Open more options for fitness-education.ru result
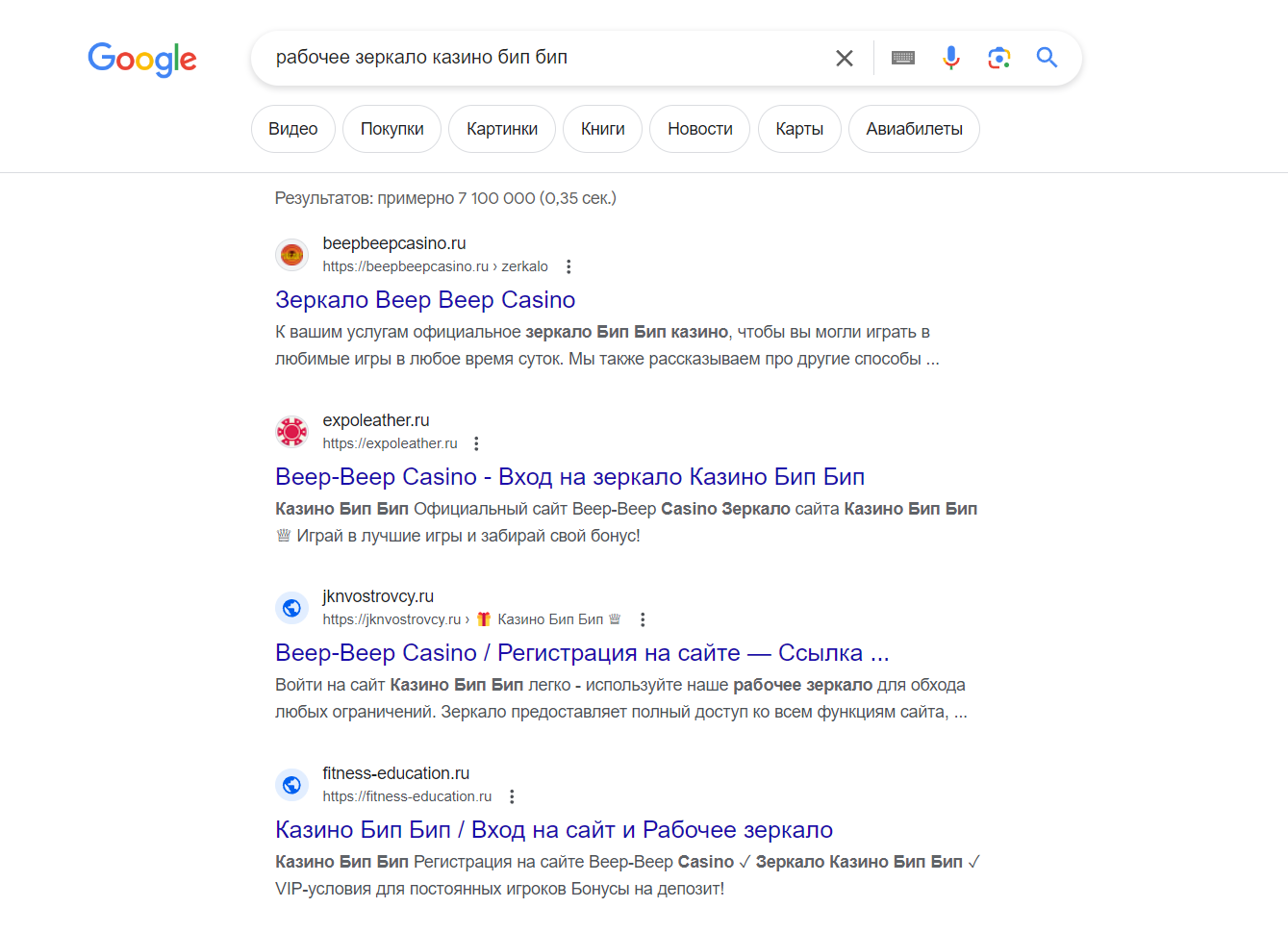 coord(512,796)
